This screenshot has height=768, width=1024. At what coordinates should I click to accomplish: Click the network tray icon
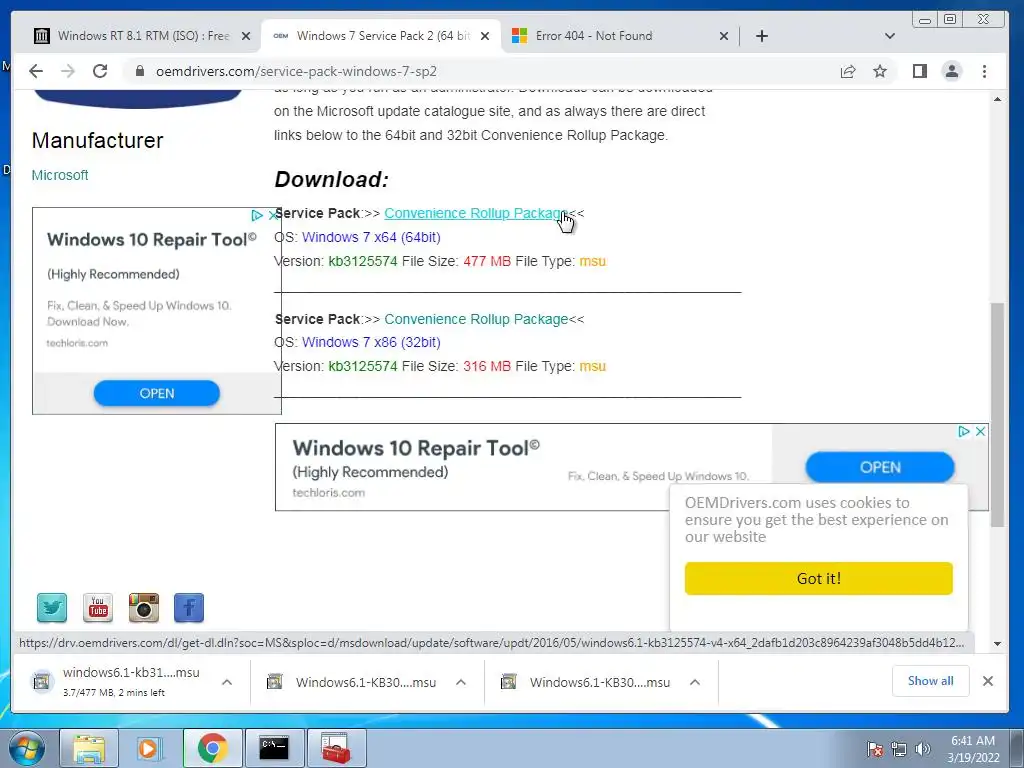899,749
